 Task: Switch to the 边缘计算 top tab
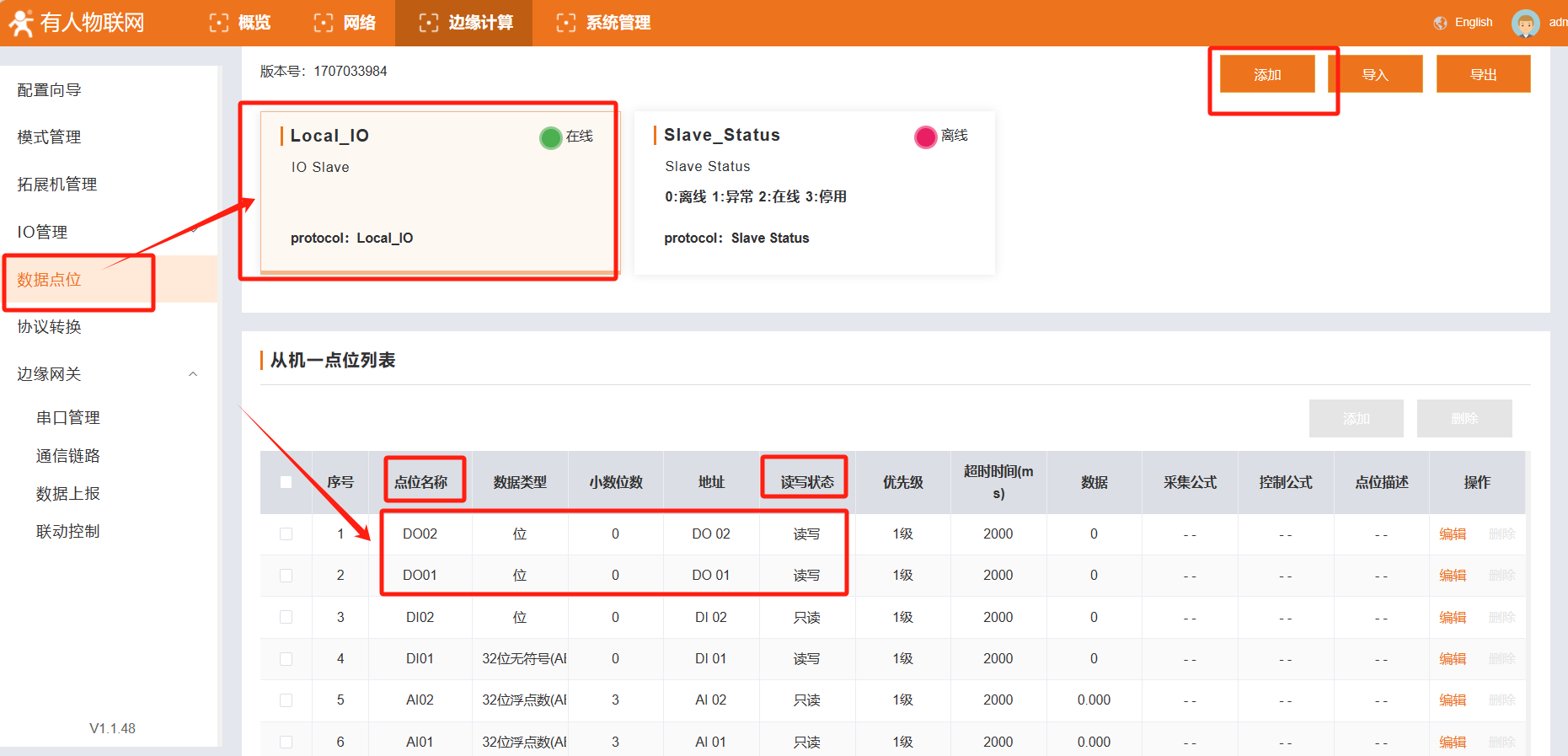click(x=464, y=23)
